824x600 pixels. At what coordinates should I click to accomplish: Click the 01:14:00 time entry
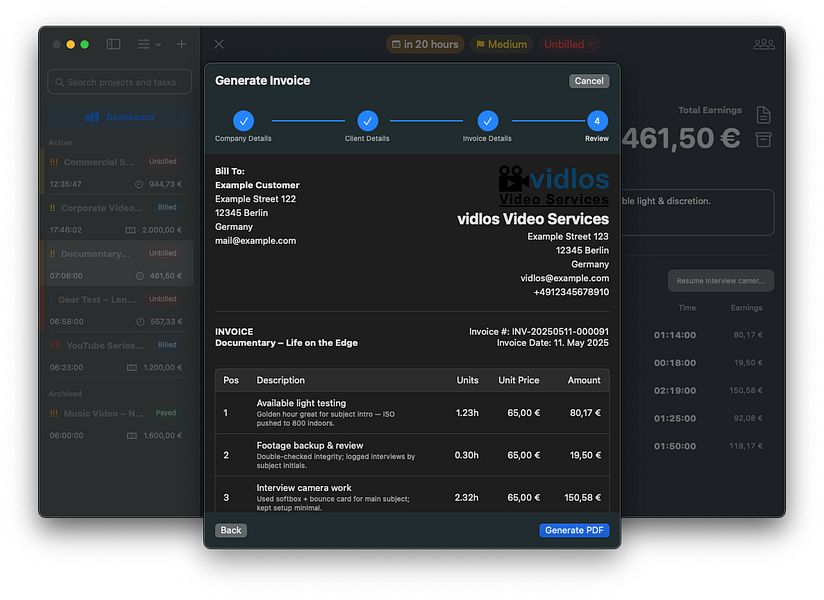tap(675, 335)
